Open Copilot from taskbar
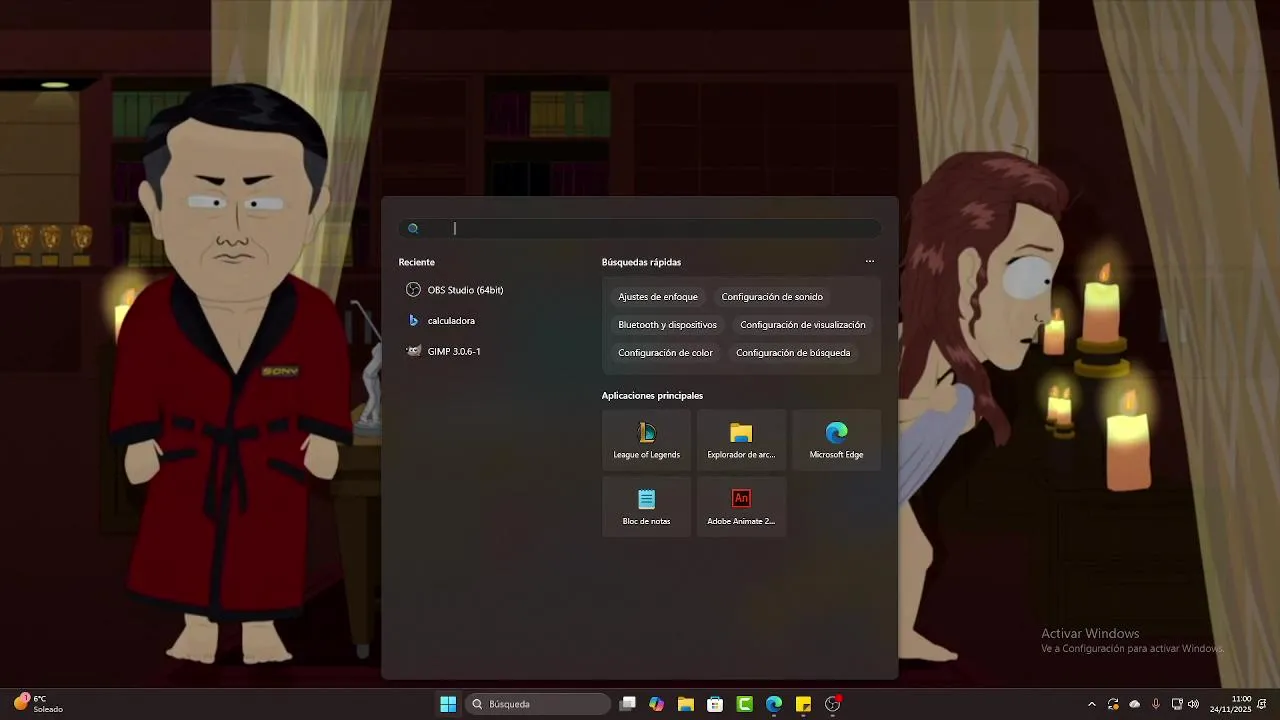The image size is (1280, 720). (657, 704)
